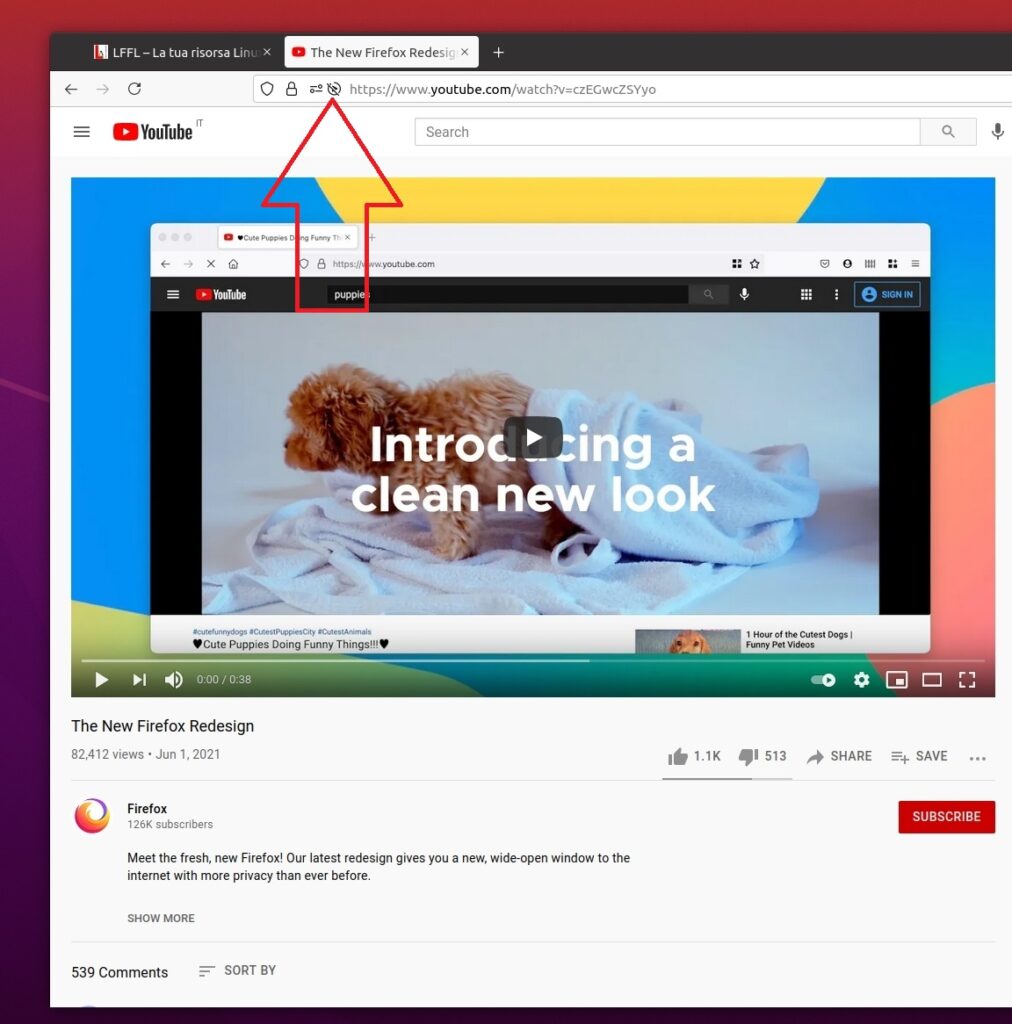Viewport: 1012px width, 1024px height.
Task: Close the LFFL tab
Action: [267, 52]
